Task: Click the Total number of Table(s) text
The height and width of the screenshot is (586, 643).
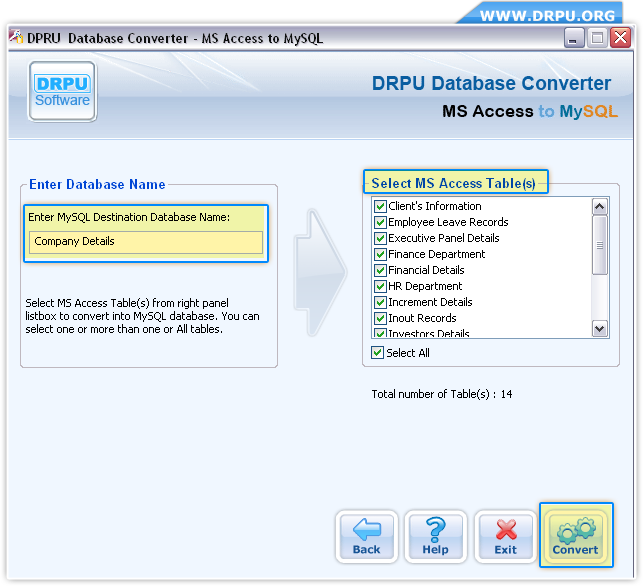Action: pos(442,394)
